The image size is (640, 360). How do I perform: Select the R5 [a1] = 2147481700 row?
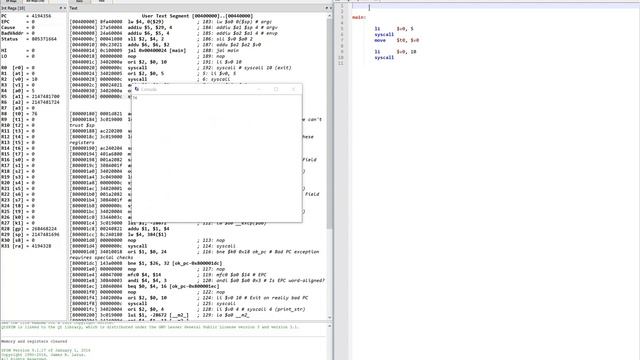pos(31,96)
